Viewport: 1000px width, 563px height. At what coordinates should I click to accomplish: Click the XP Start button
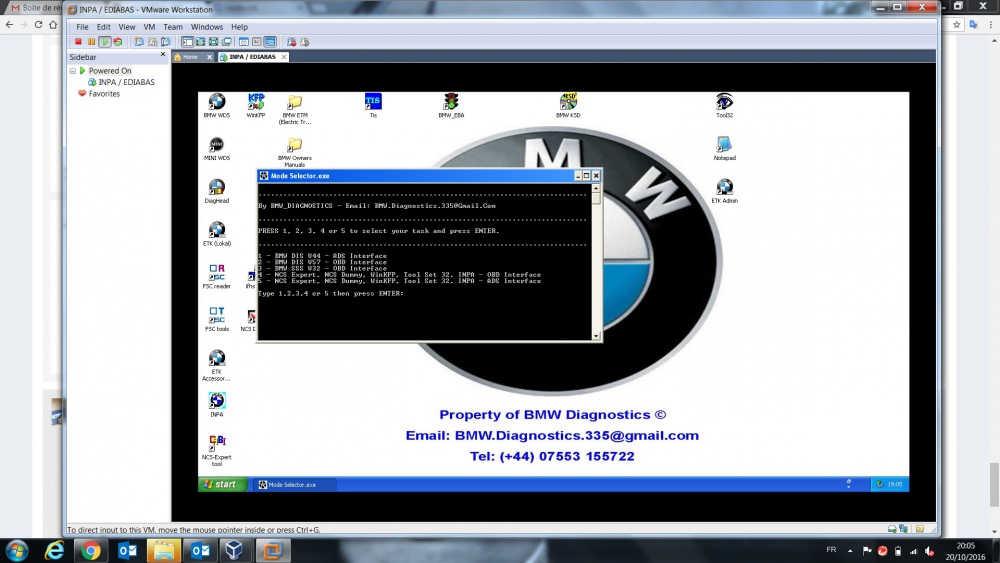coord(221,484)
